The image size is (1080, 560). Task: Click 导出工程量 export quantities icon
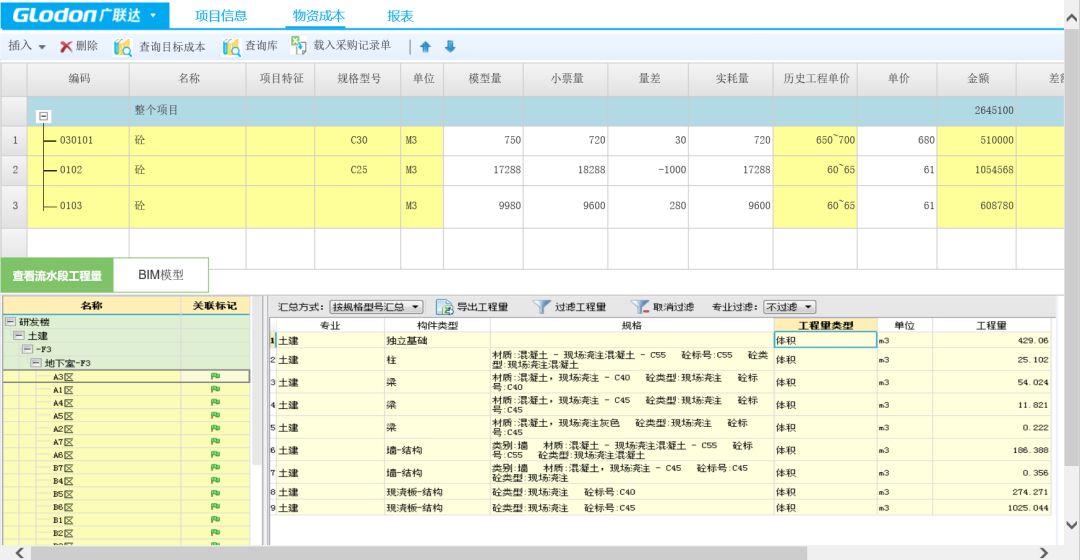tap(445, 307)
